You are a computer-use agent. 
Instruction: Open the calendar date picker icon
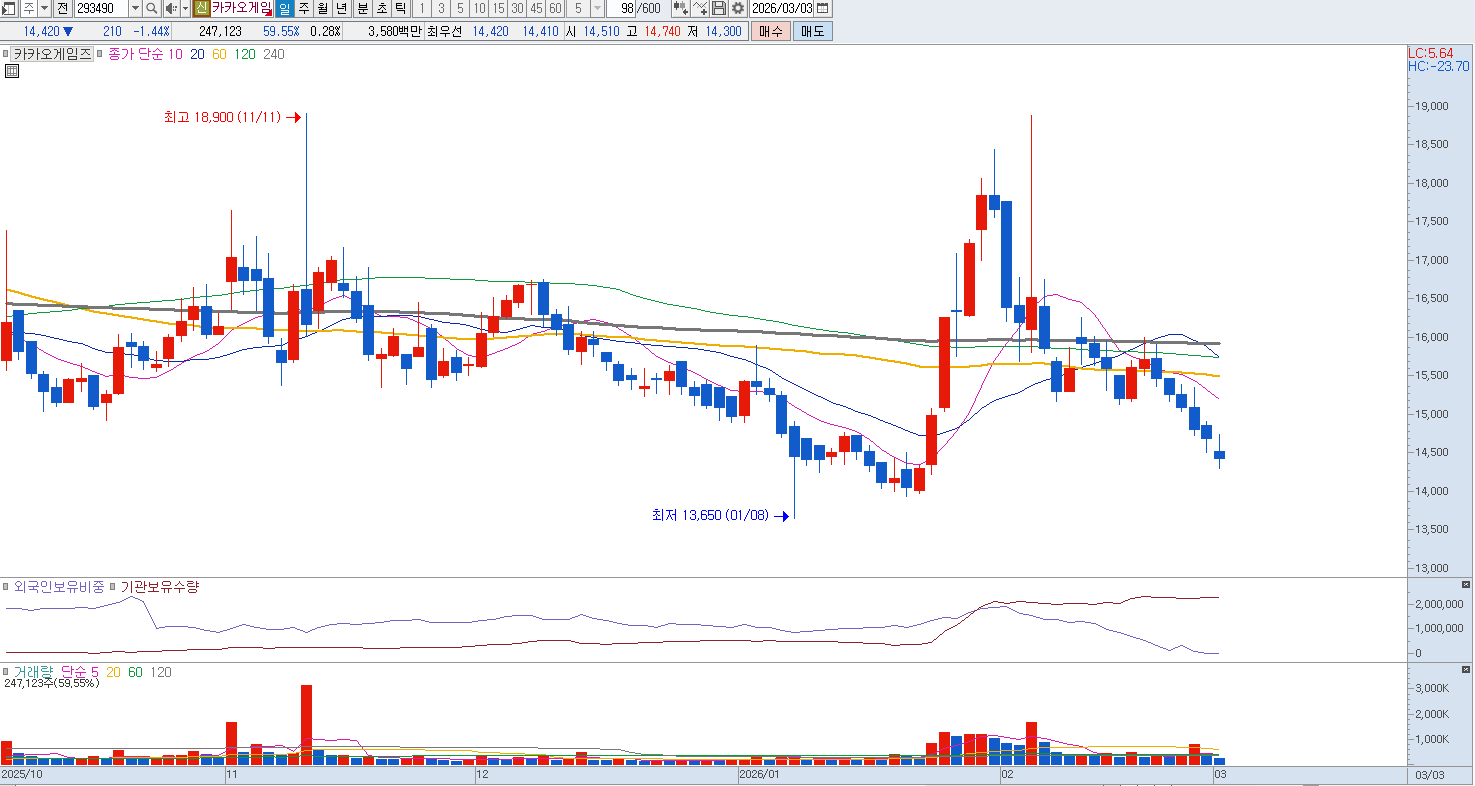823,8
